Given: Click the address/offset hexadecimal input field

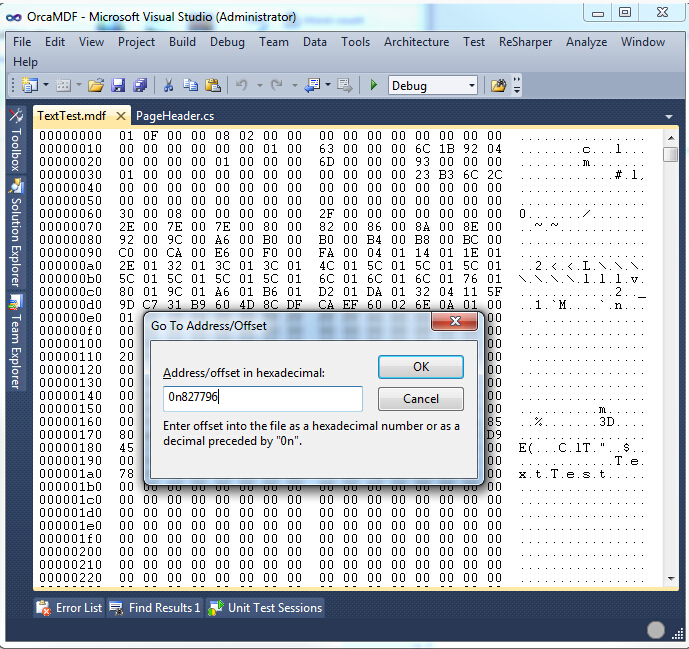Looking at the screenshot, I should [x=263, y=398].
